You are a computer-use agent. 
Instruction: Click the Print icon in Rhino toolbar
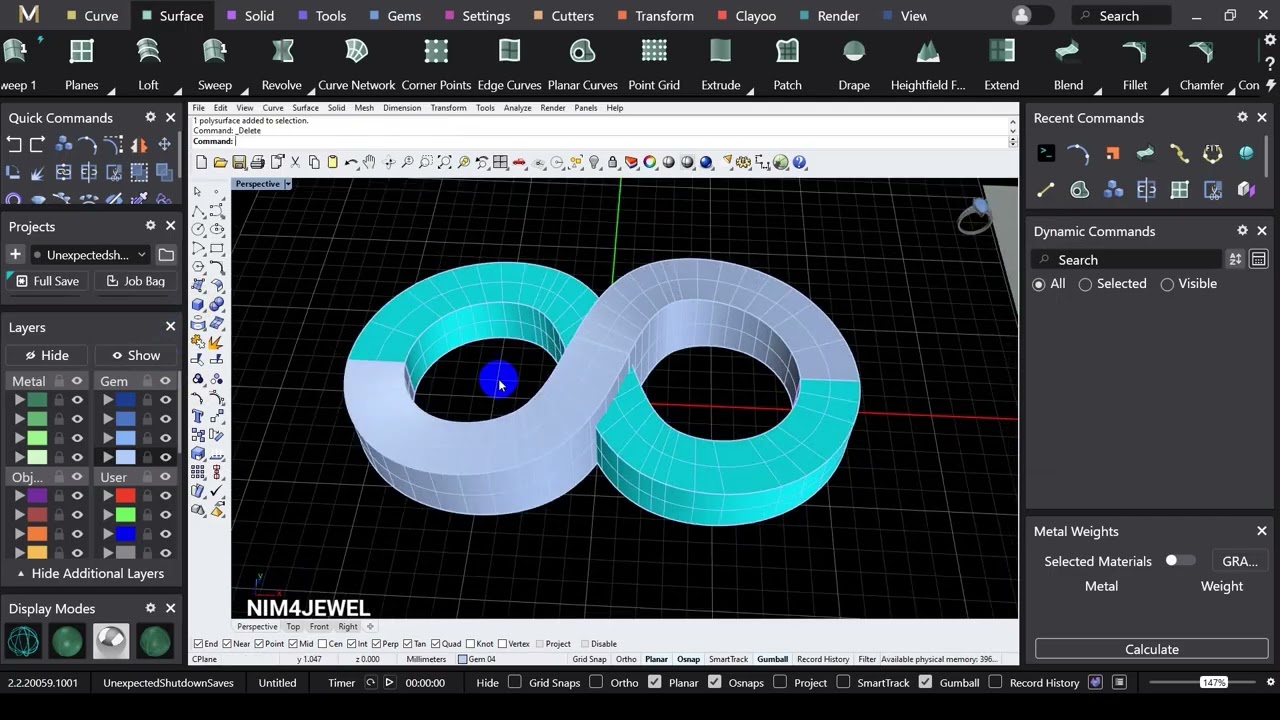pyautogui.click(x=258, y=162)
